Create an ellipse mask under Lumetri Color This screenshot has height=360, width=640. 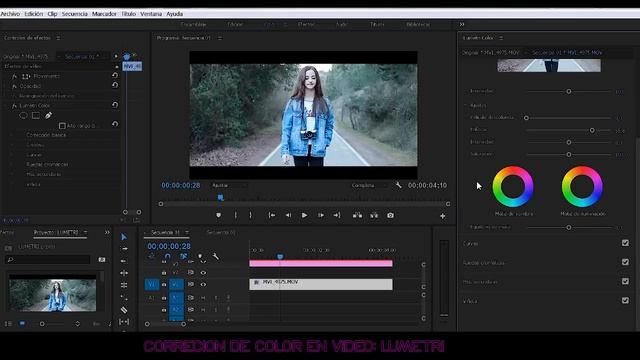point(24,116)
